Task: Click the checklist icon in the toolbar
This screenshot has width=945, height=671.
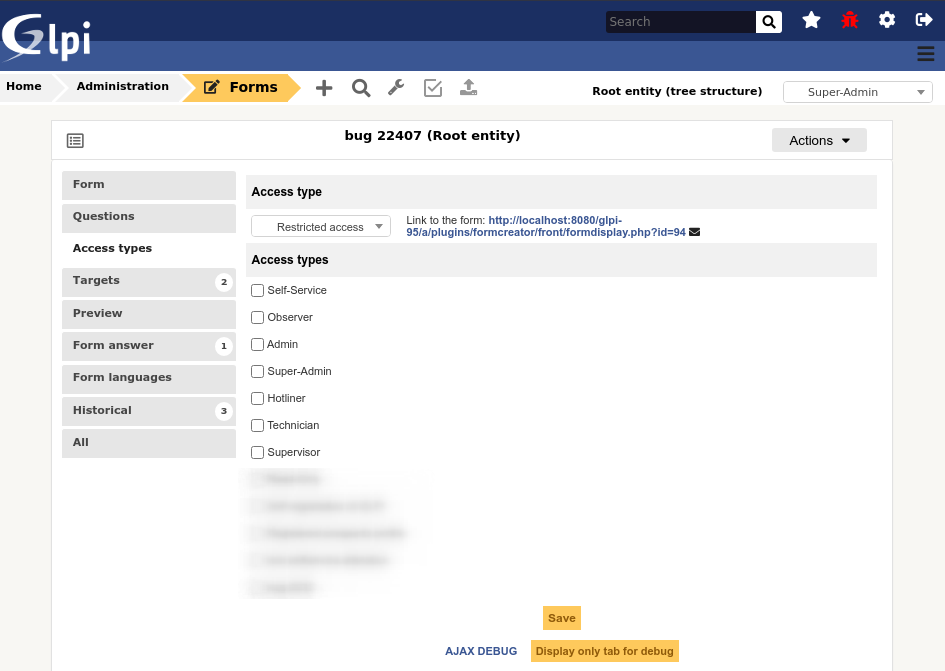Action: pyautogui.click(x=432, y=88)
